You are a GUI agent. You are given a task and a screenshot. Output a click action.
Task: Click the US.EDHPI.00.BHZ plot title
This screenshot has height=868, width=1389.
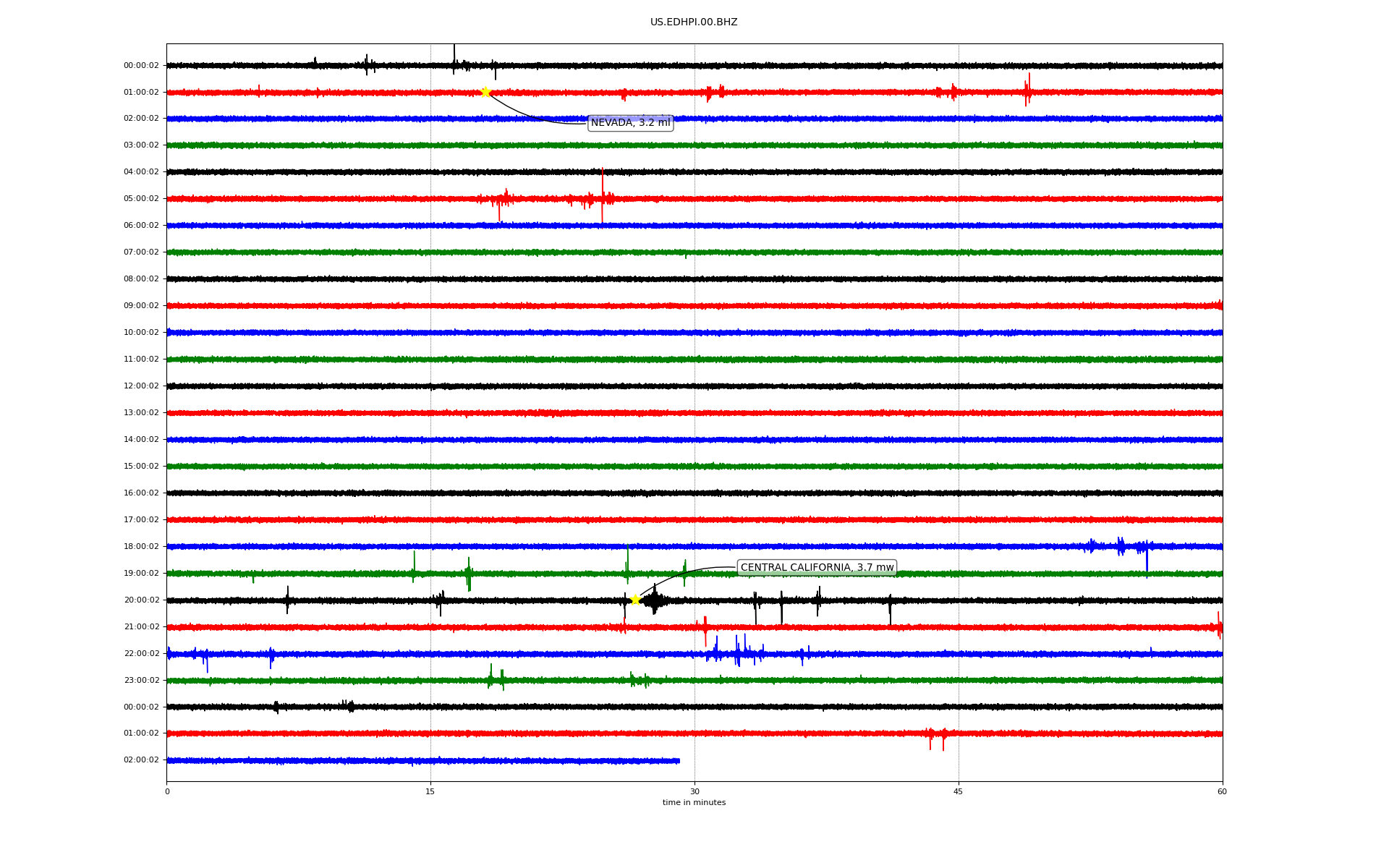click(x=694, y=22)
